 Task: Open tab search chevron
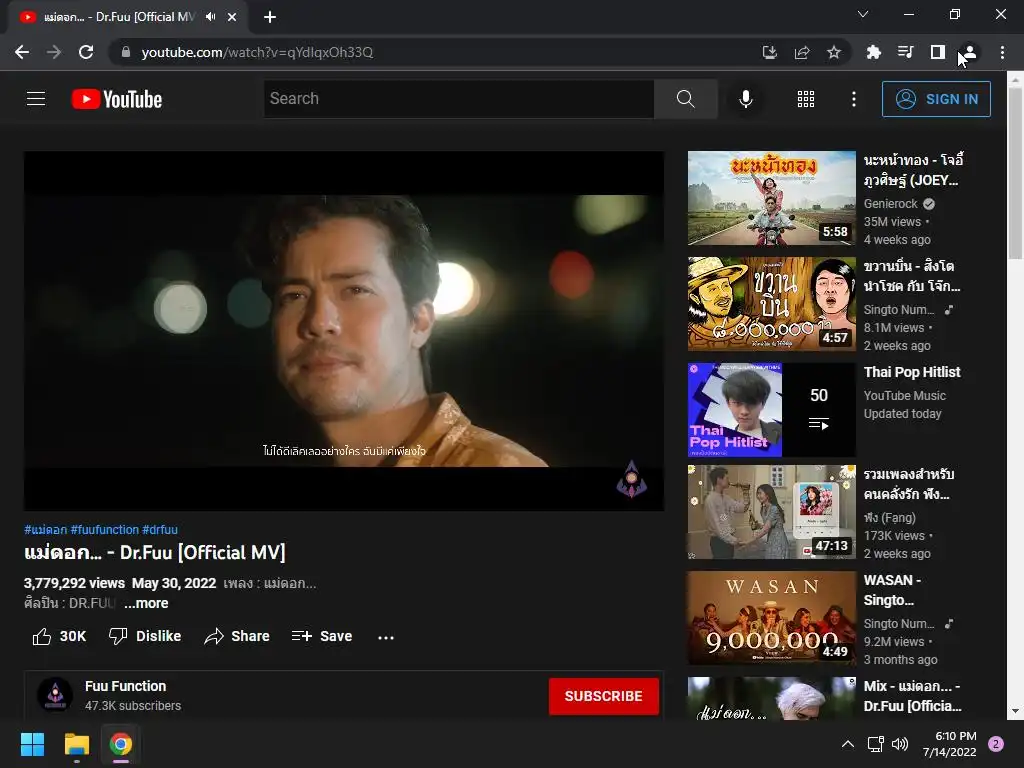[863, 14]
